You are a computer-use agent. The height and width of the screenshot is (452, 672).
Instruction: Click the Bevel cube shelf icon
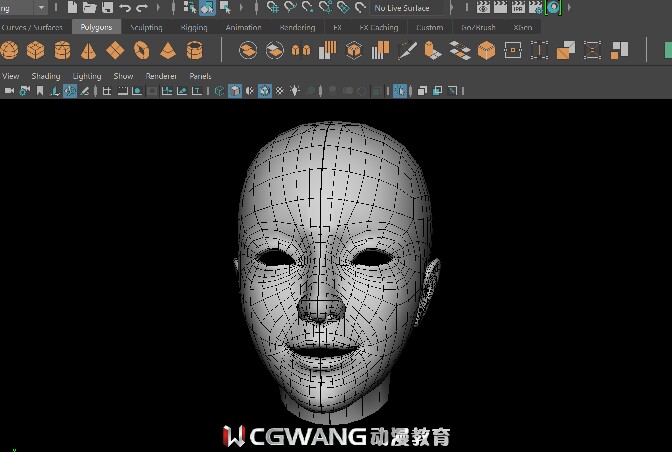pyautogui.click(x=486, y=51)
